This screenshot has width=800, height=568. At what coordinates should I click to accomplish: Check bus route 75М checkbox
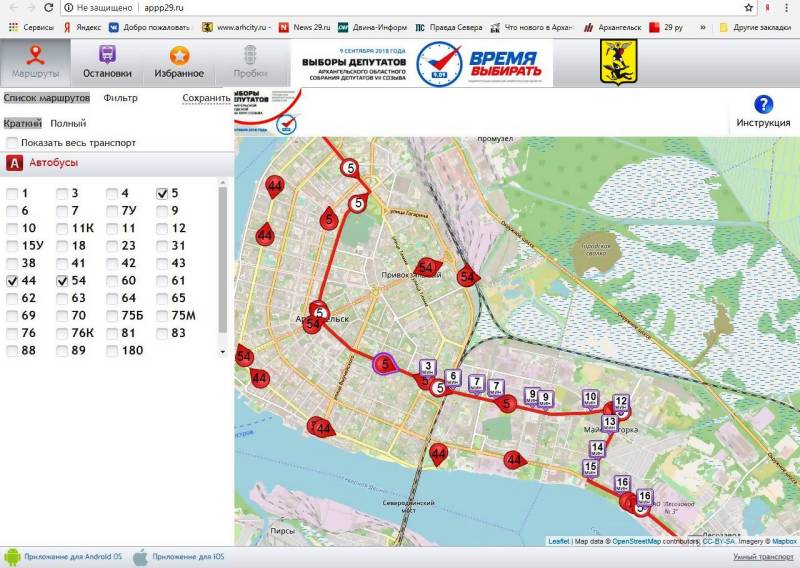pos(162,316)
